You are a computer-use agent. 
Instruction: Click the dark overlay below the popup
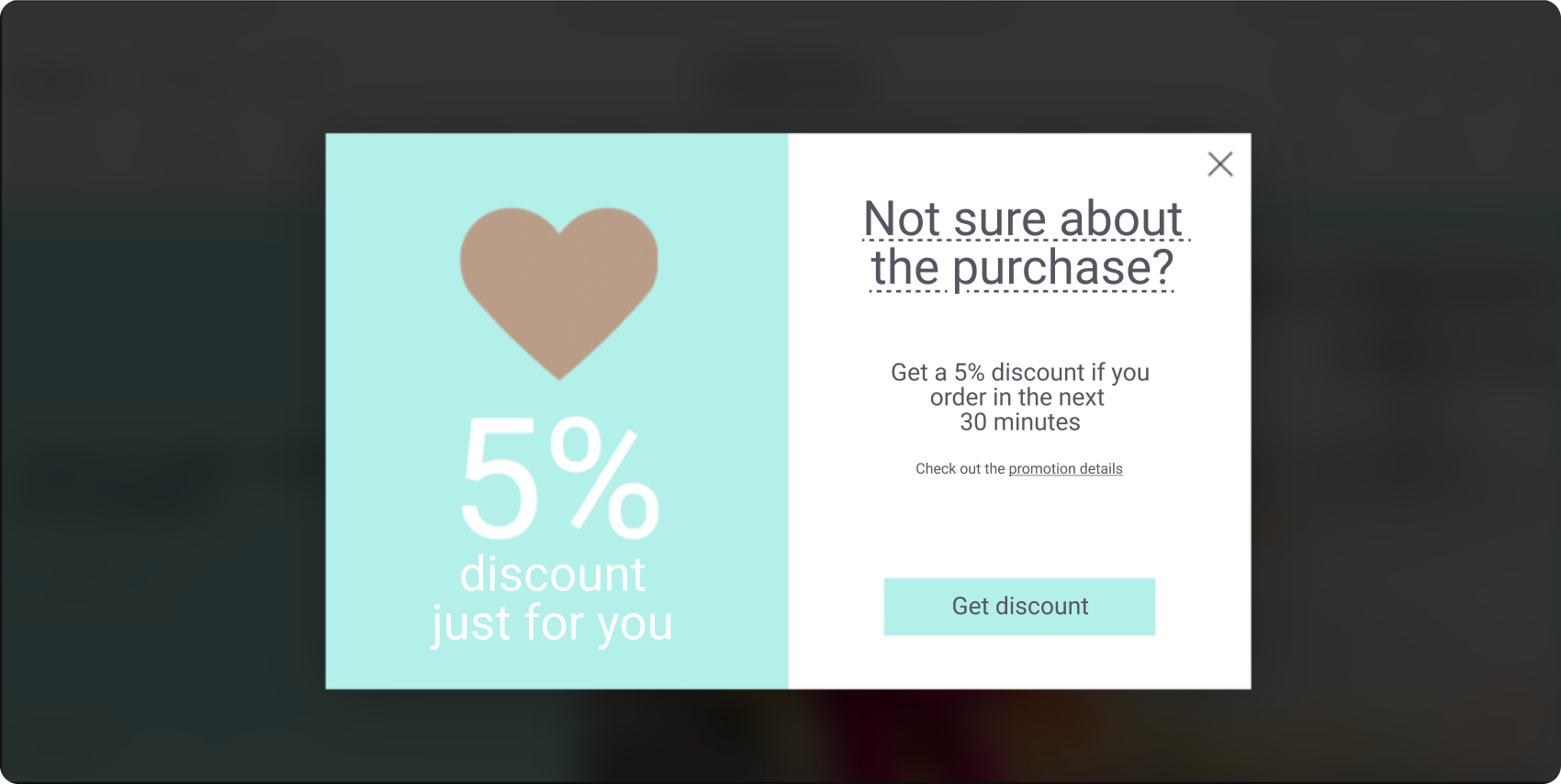pos(780,734)
